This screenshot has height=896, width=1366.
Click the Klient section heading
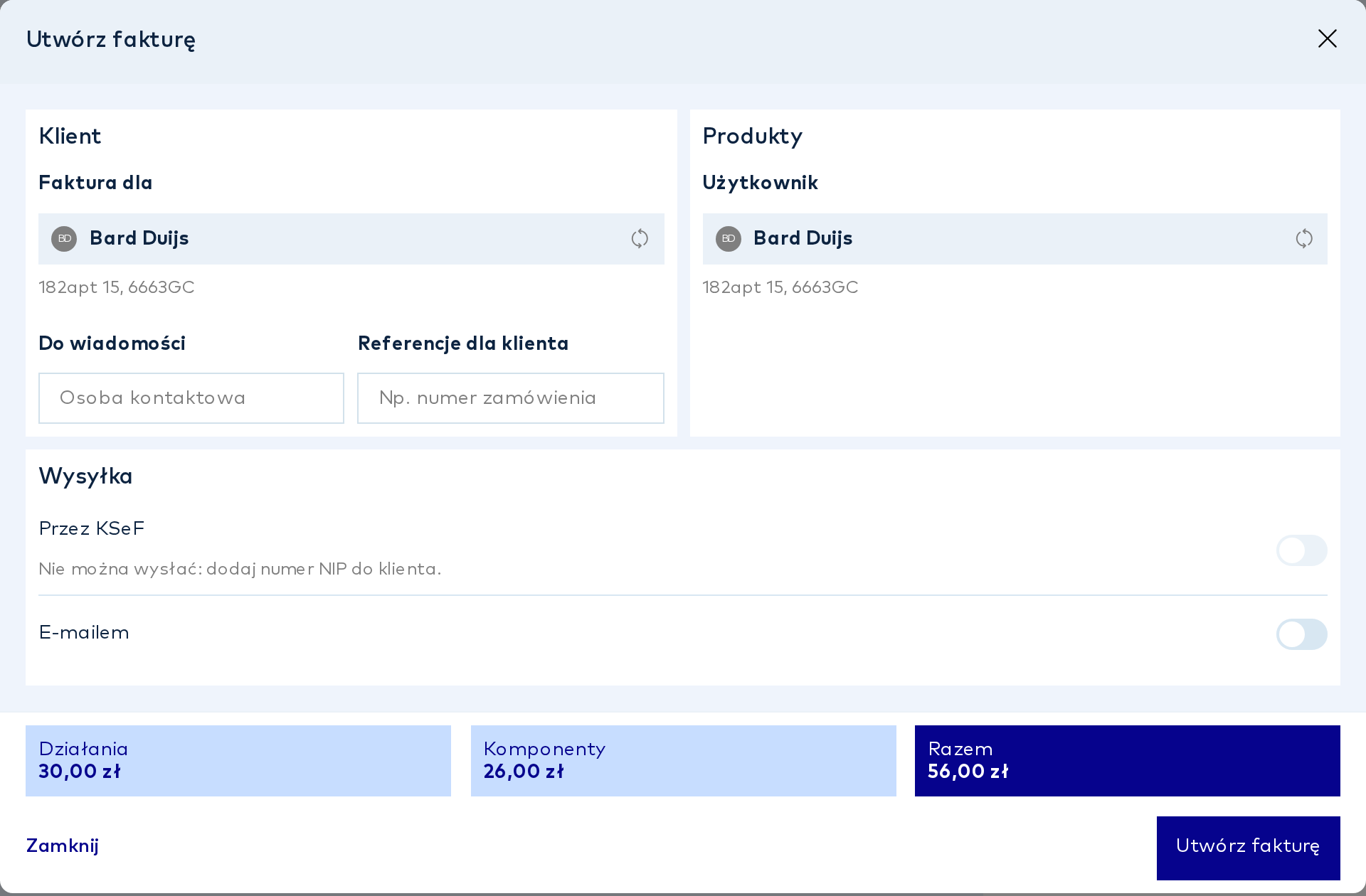(x=70, y=136)
